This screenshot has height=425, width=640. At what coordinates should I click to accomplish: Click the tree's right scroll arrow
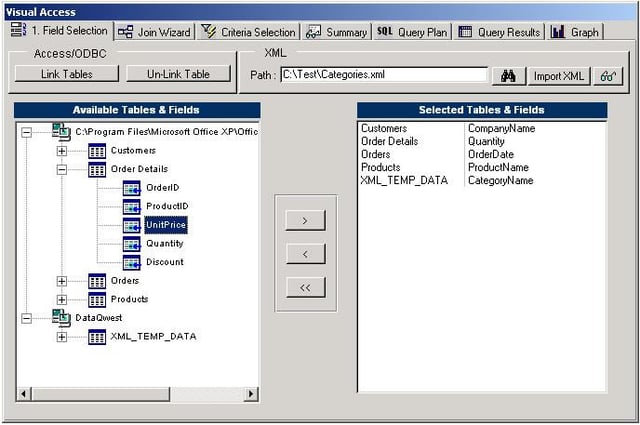pos(251,394)
